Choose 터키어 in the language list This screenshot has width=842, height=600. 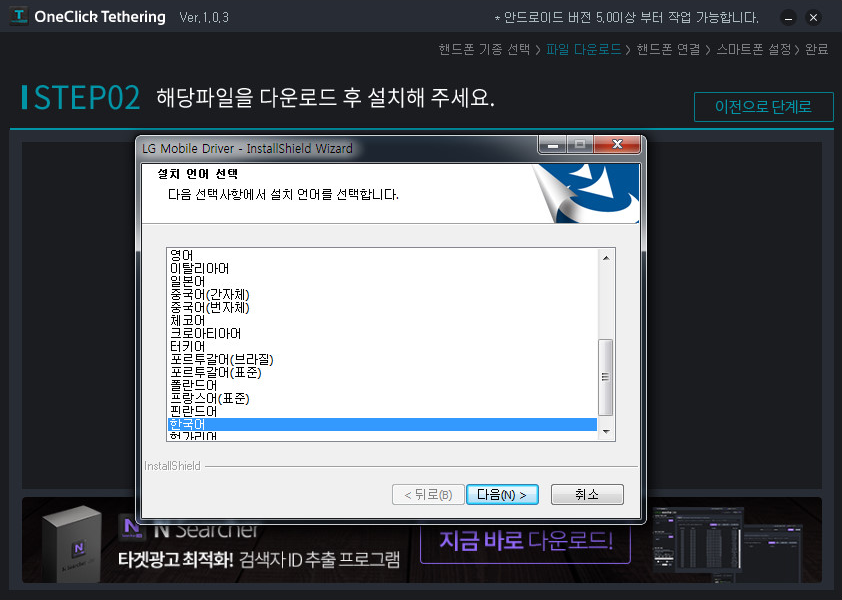tap(382, 346)
